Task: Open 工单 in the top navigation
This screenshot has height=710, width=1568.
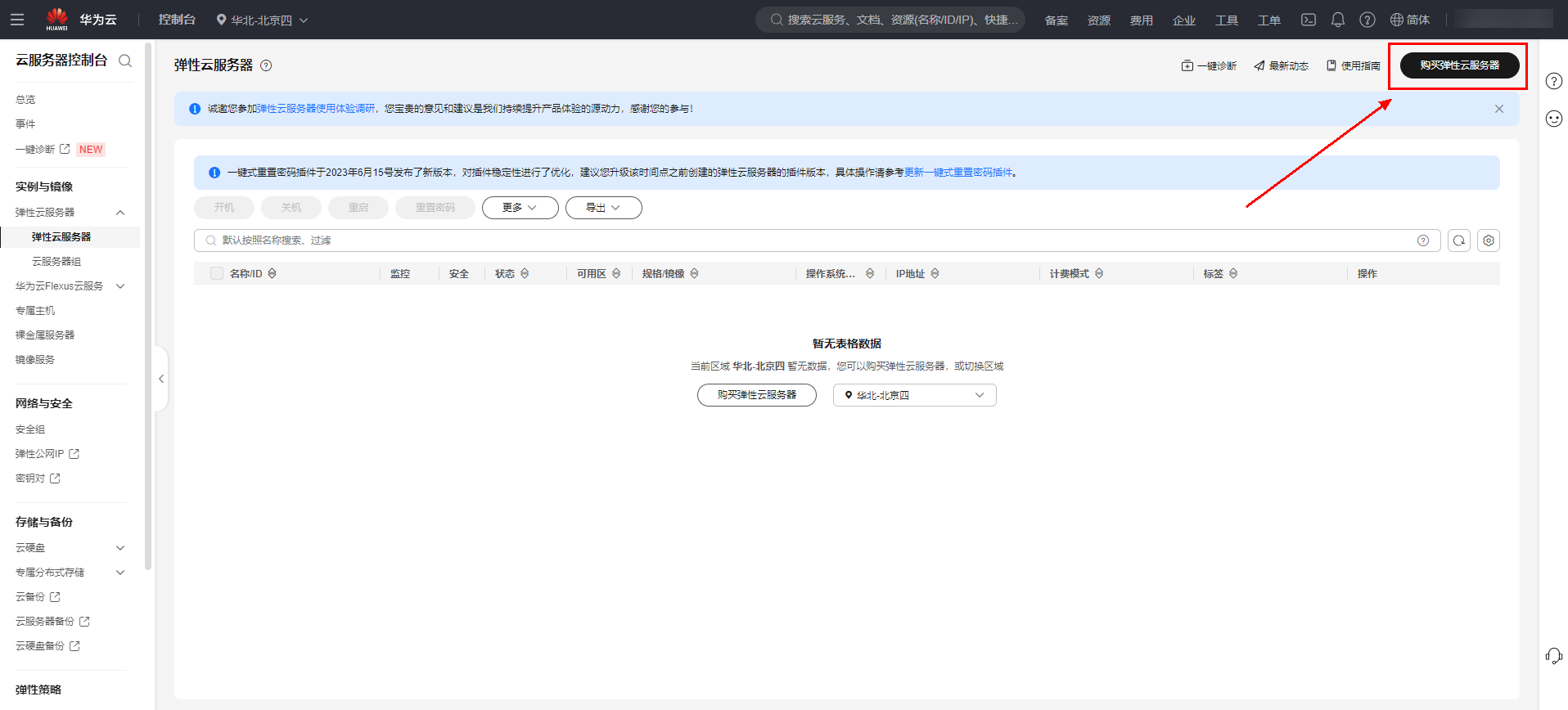Action: pos(1269,20)
